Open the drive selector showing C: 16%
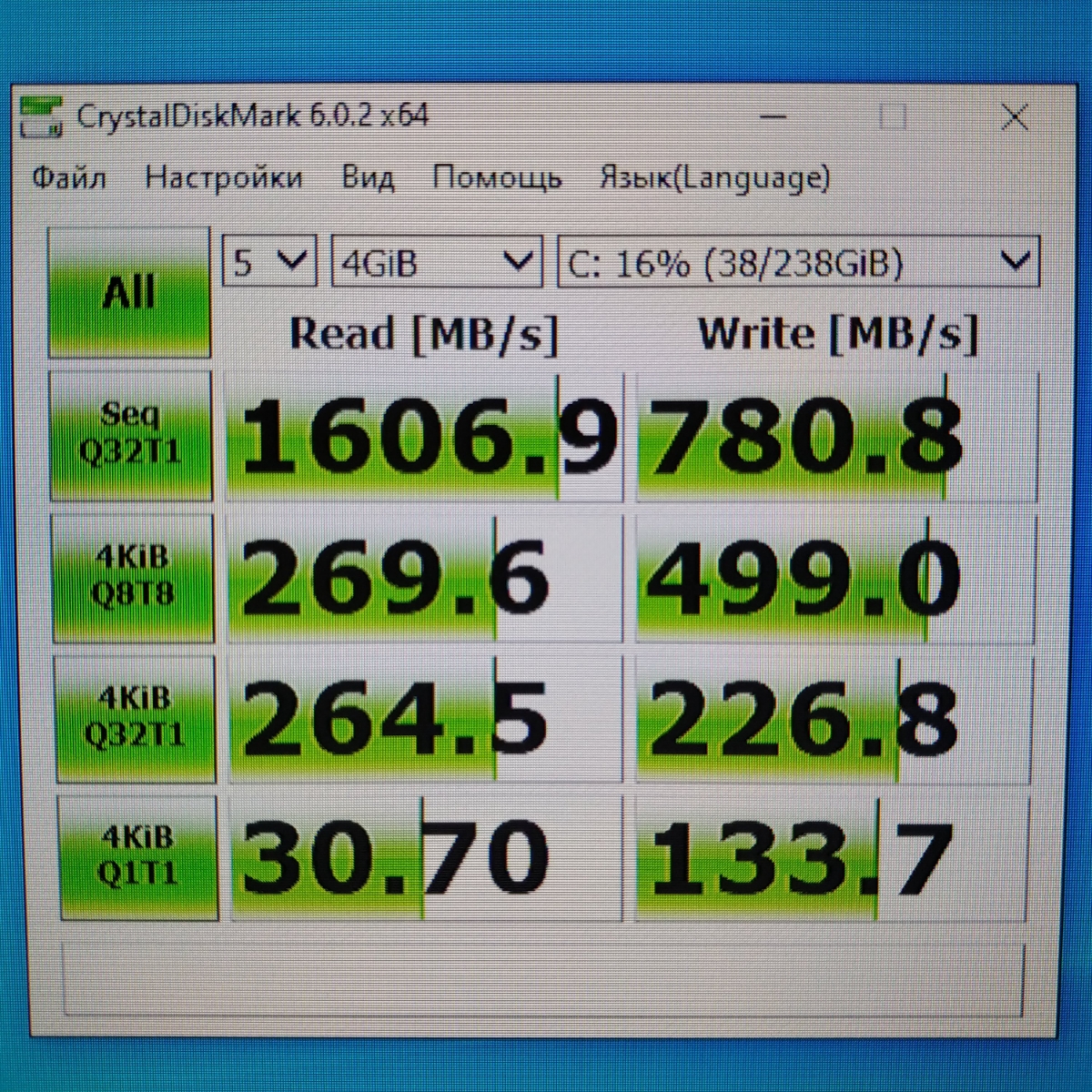The height and width of the screenshot is (1092, 1092). 797,263
